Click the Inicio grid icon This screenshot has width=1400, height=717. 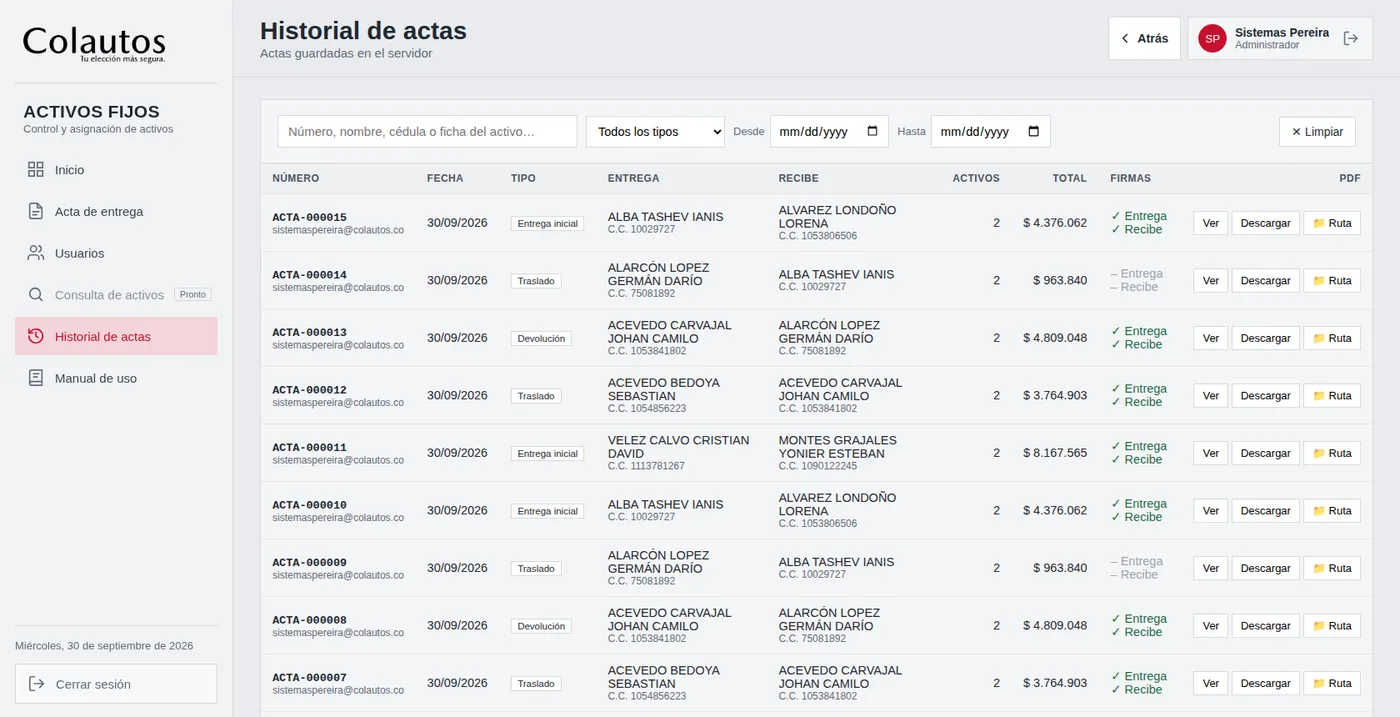coord(36,170)
